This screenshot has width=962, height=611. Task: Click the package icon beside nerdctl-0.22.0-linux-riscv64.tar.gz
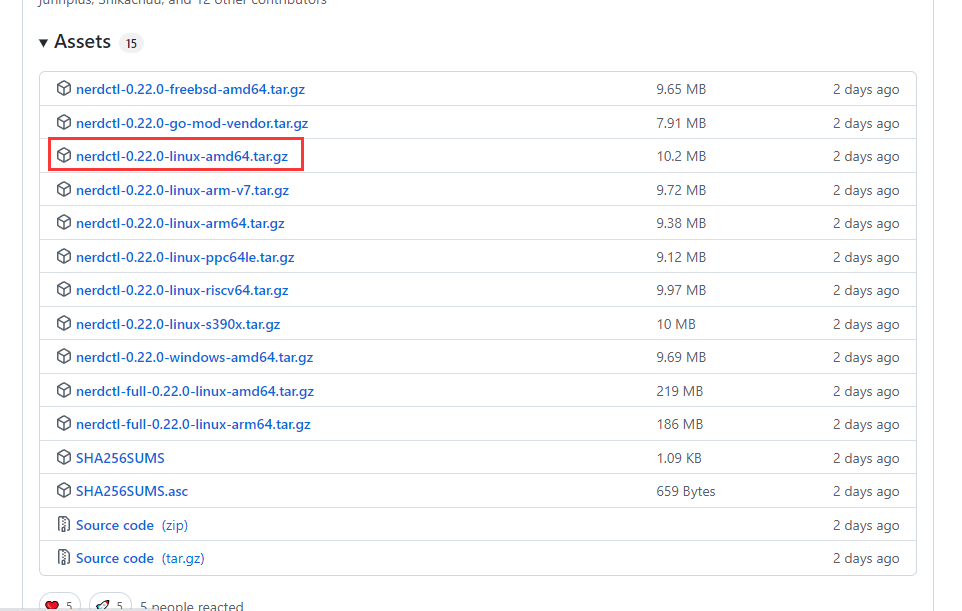(x=64, y=289)
